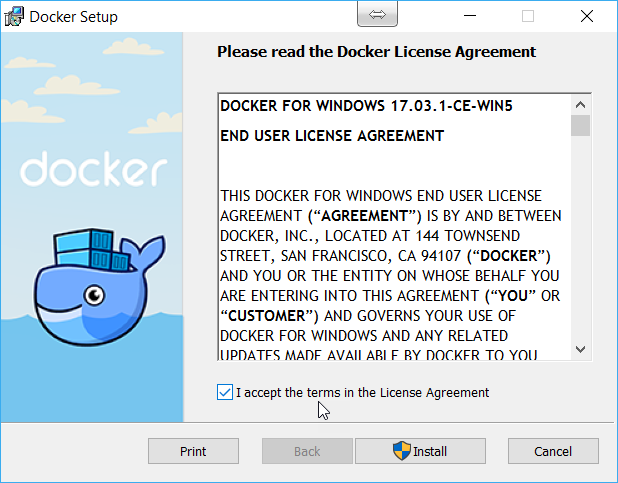Click the double-arrow resize toolbar button
The height and width of the screenshot is (483, 618).
point(377,15)
